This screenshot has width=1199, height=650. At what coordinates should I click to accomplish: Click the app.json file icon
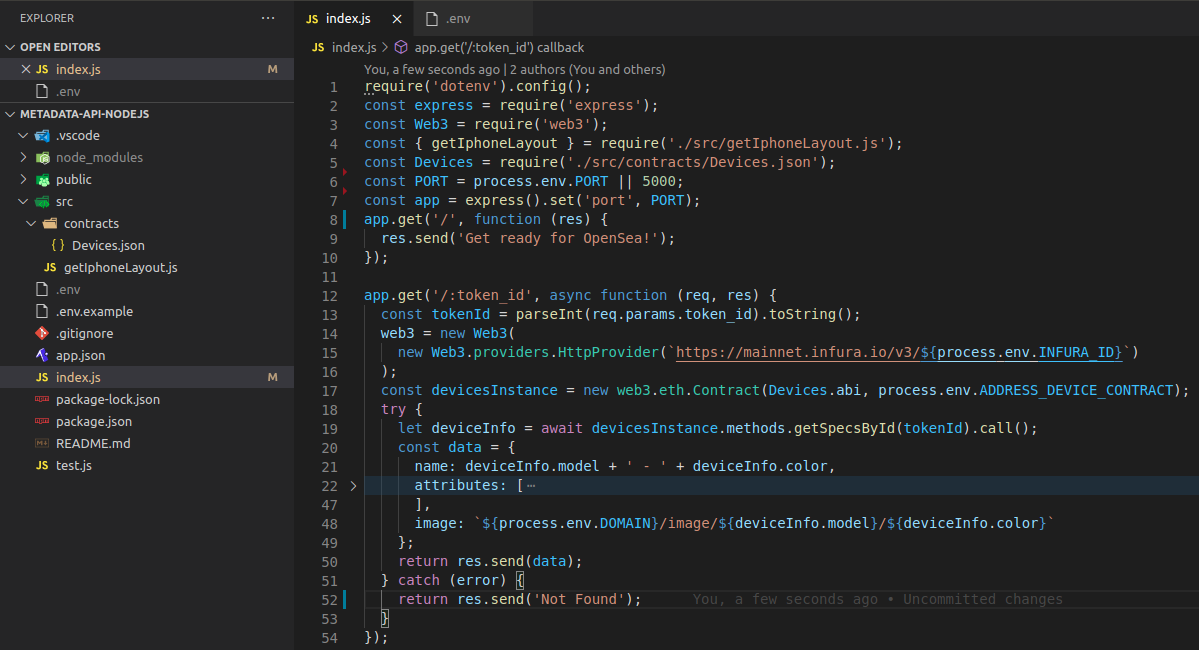pyautogui.click(x=42, y=356)
